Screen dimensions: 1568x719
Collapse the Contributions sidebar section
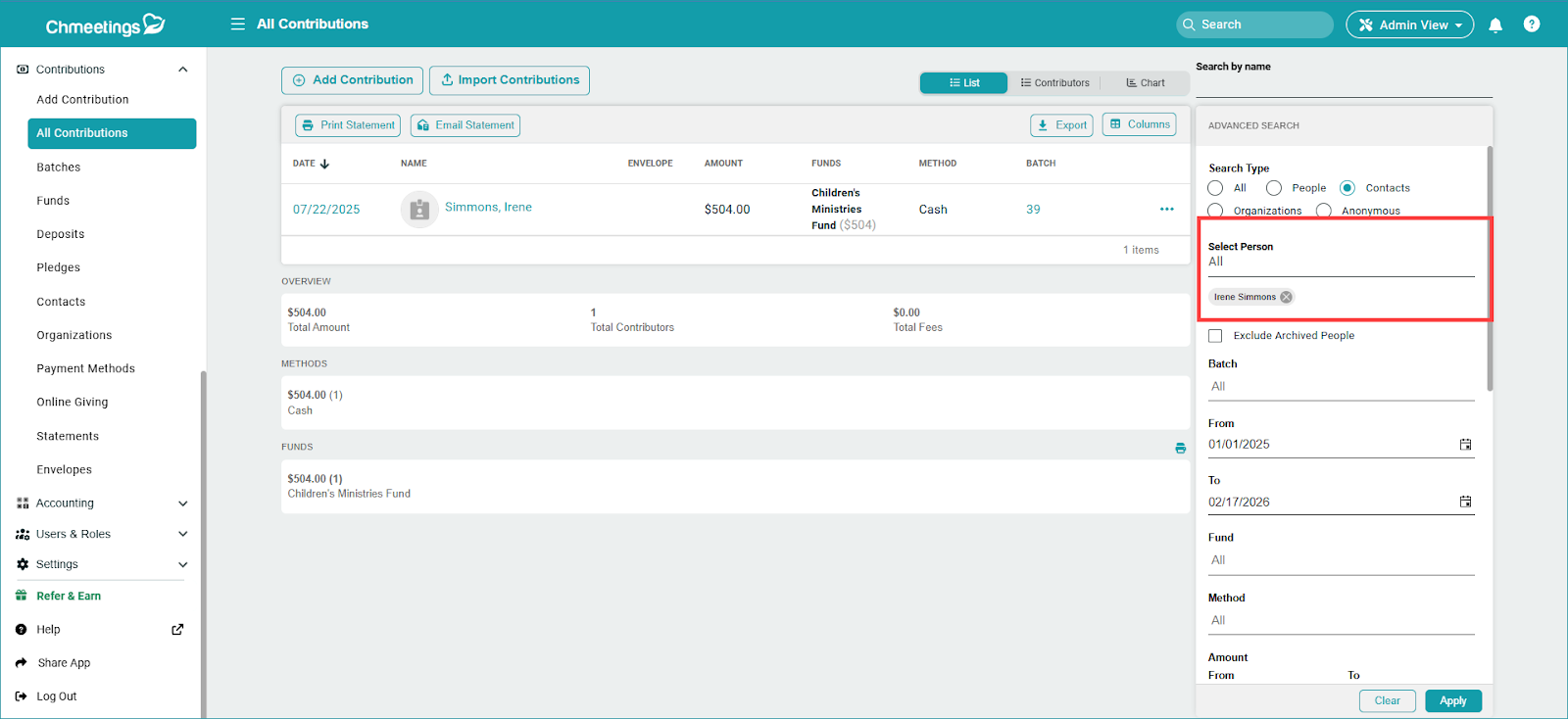click(182, 70)
